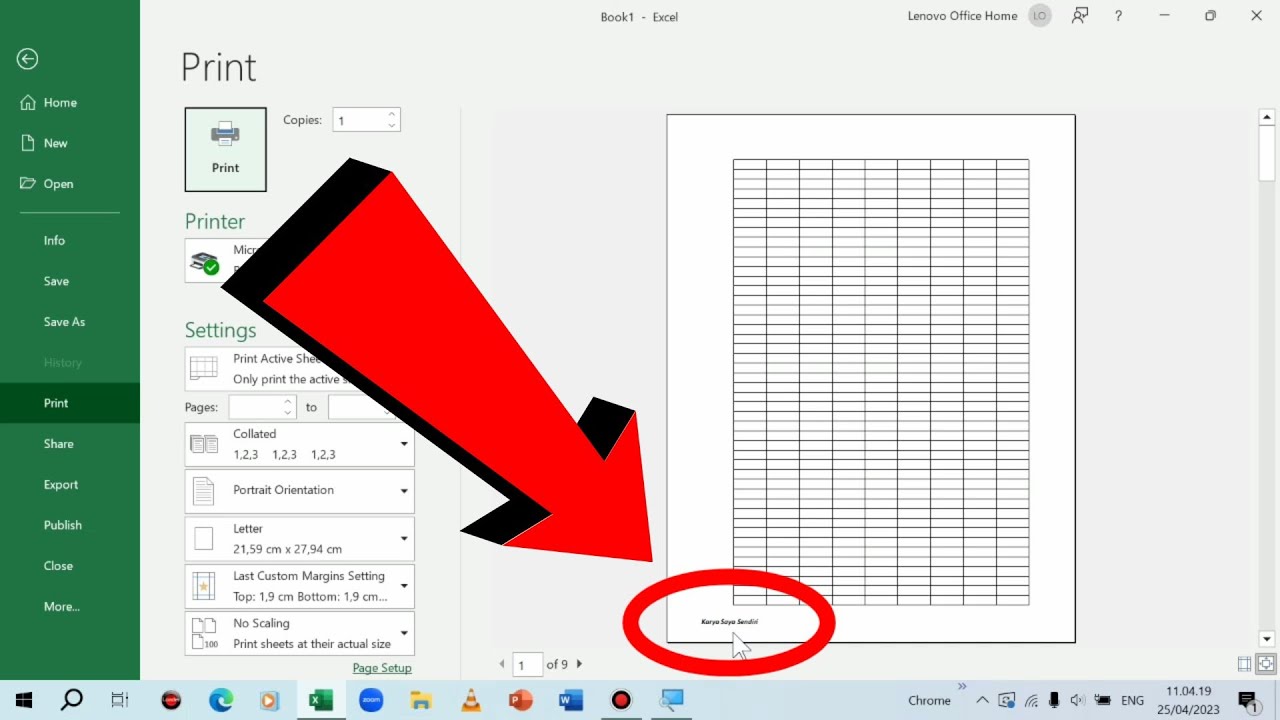Viewport: 1280px width, 720px height.
Task: Open Print Active Sheets dropdown
Action: point(299,369)
